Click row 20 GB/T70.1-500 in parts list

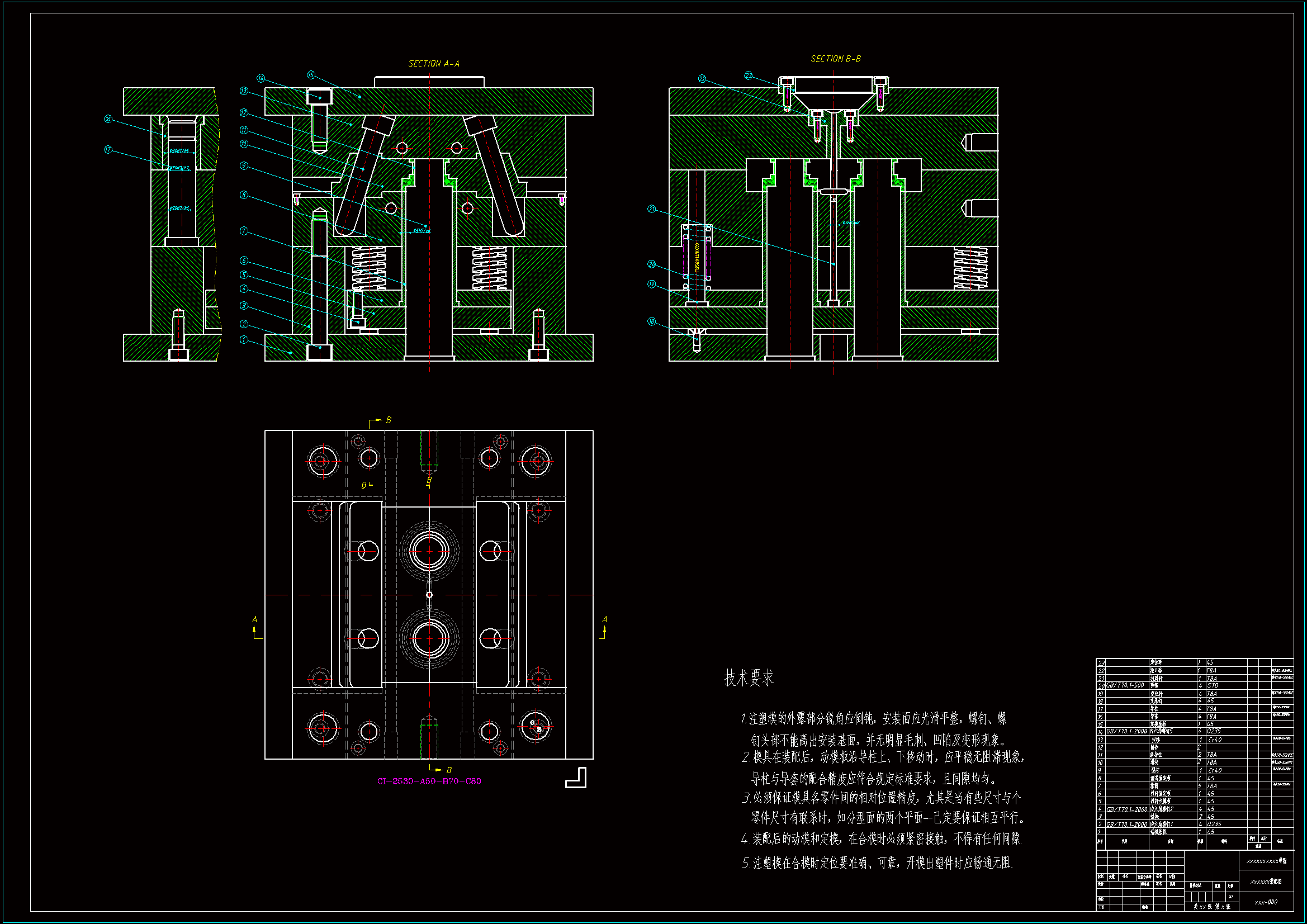pos(1125,685)
